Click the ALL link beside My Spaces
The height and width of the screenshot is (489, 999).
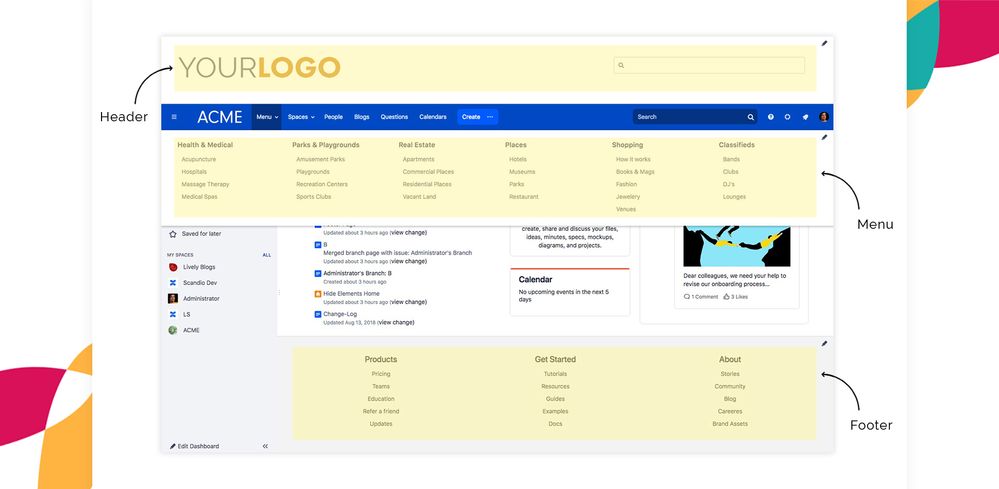[267, 255]
